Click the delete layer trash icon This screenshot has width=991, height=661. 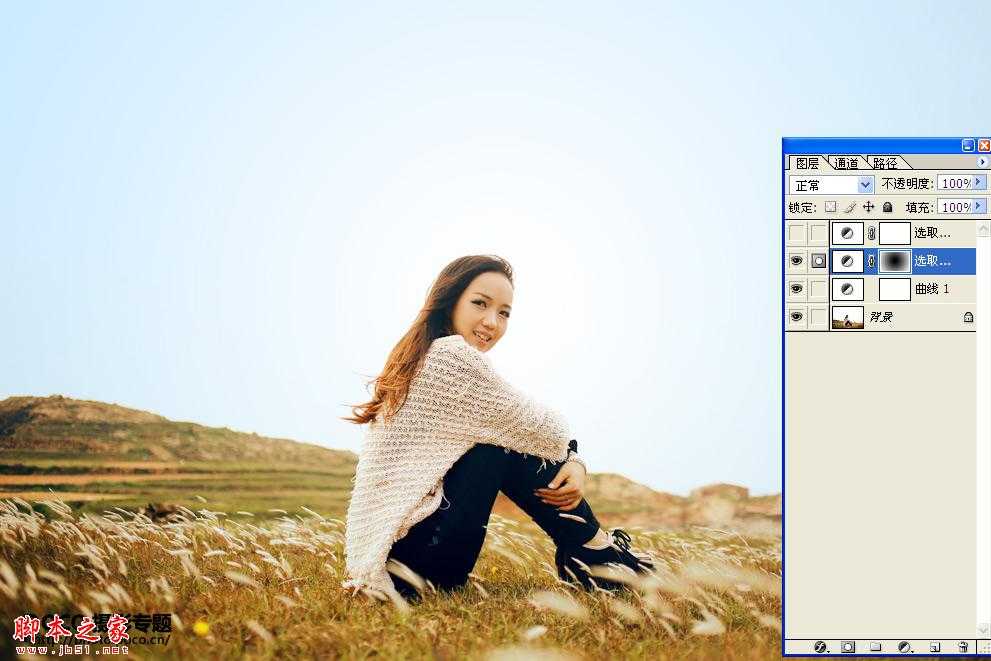tap(963, 647)
